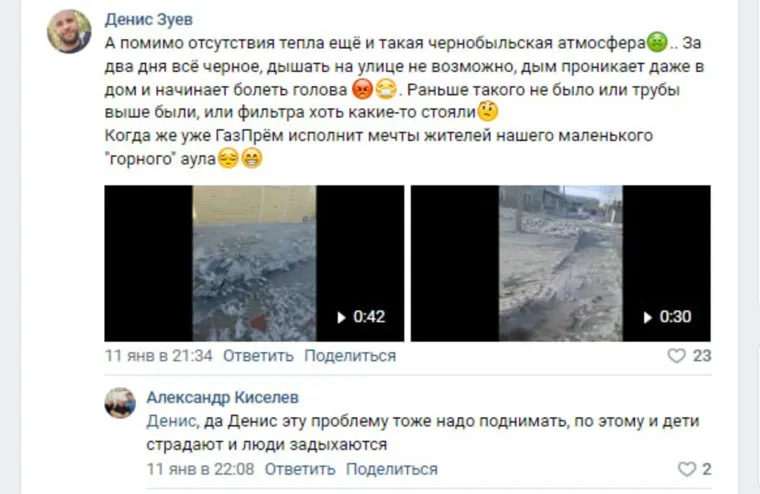Click the Денис mention in the reply
The width and height of the screenshot is (760, 494).
[172, 421]
